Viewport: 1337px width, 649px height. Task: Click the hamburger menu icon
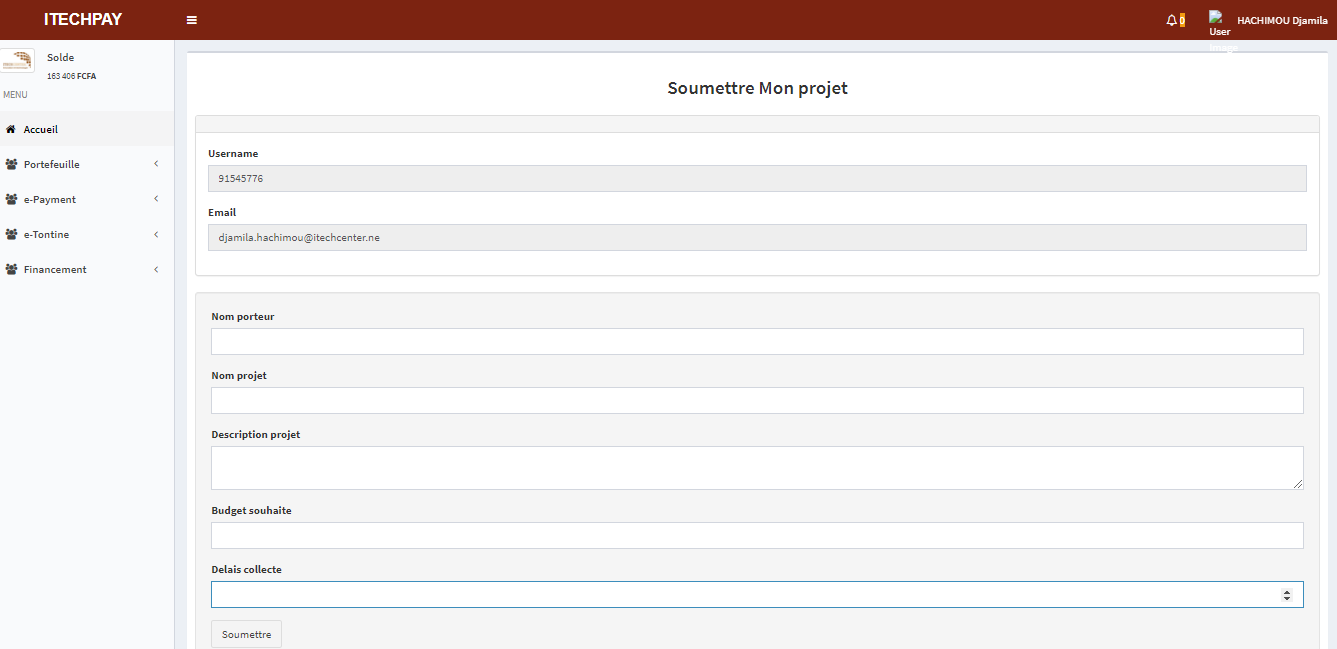click(191, 19)
